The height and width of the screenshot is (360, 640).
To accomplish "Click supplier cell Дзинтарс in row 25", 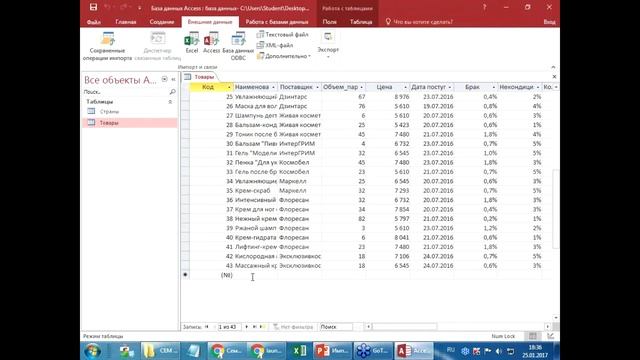I will [x=300, y=97].
